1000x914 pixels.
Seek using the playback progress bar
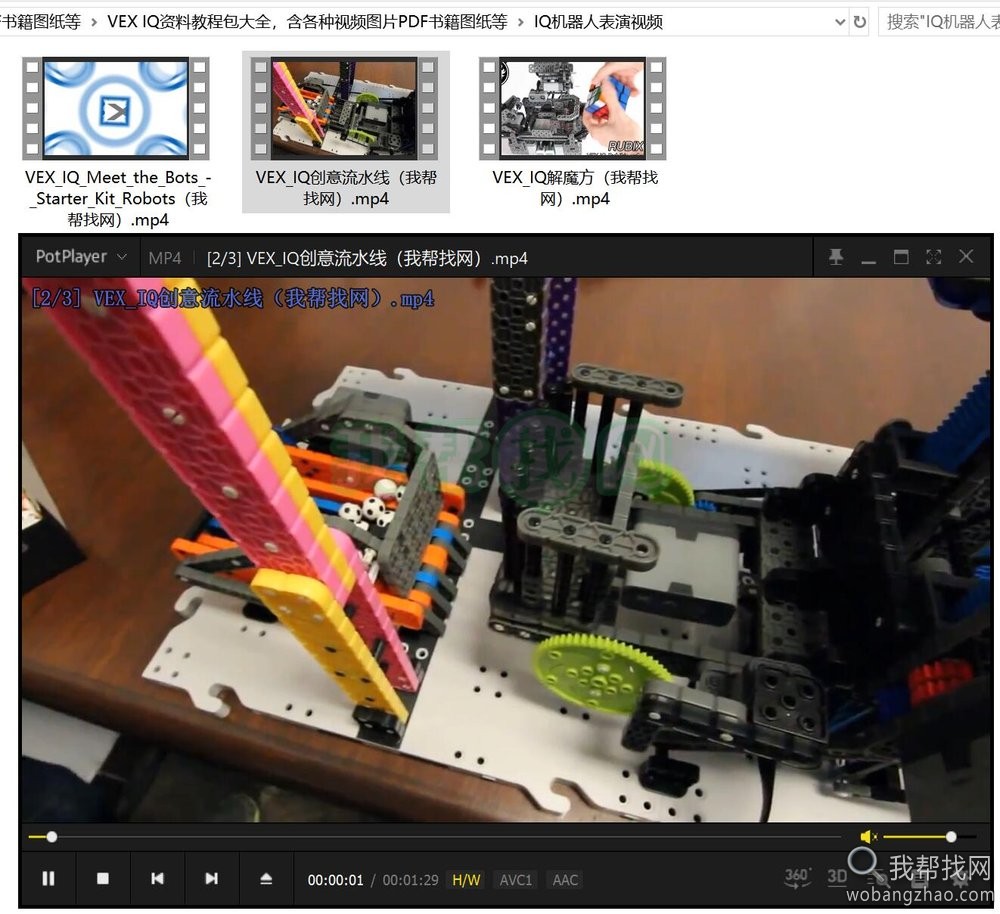pos(435,836)
